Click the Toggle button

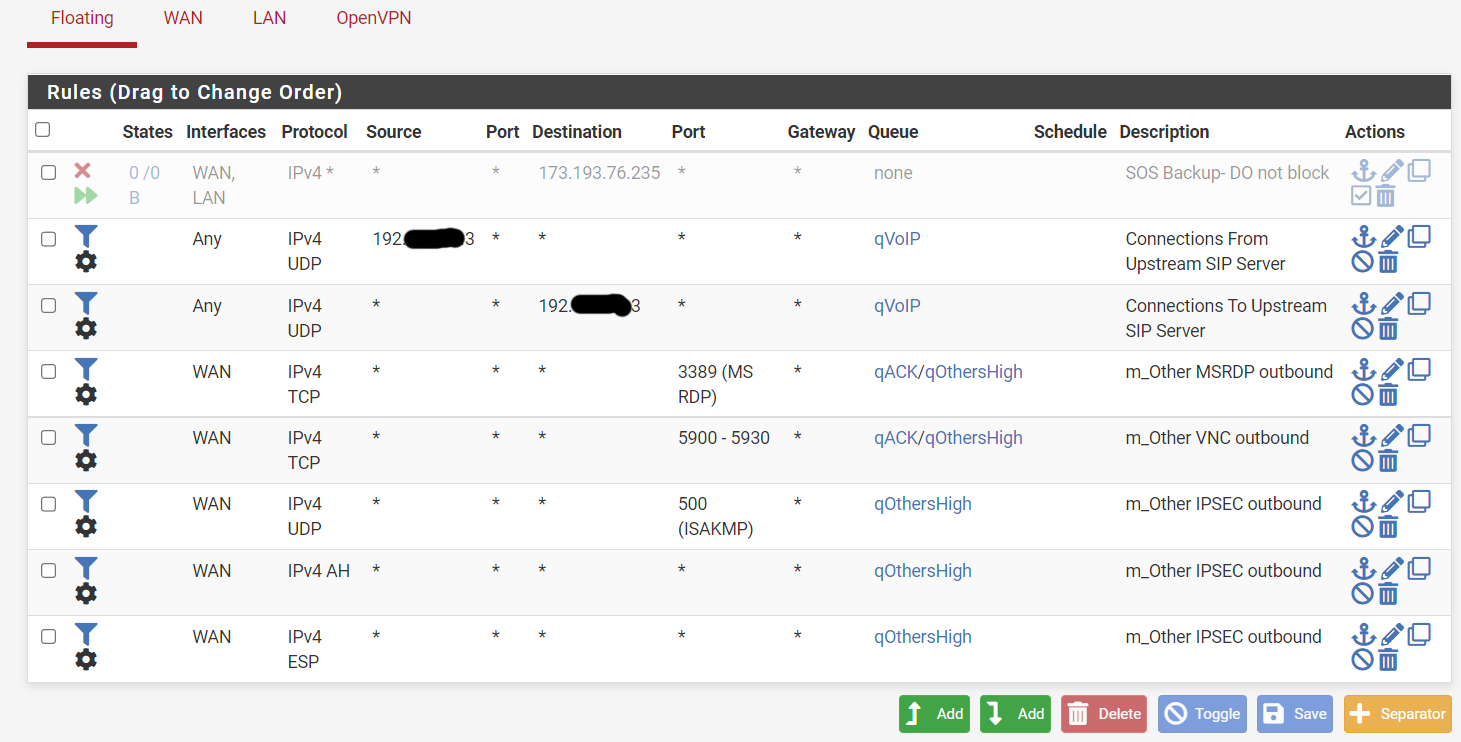pos(1202,714)
